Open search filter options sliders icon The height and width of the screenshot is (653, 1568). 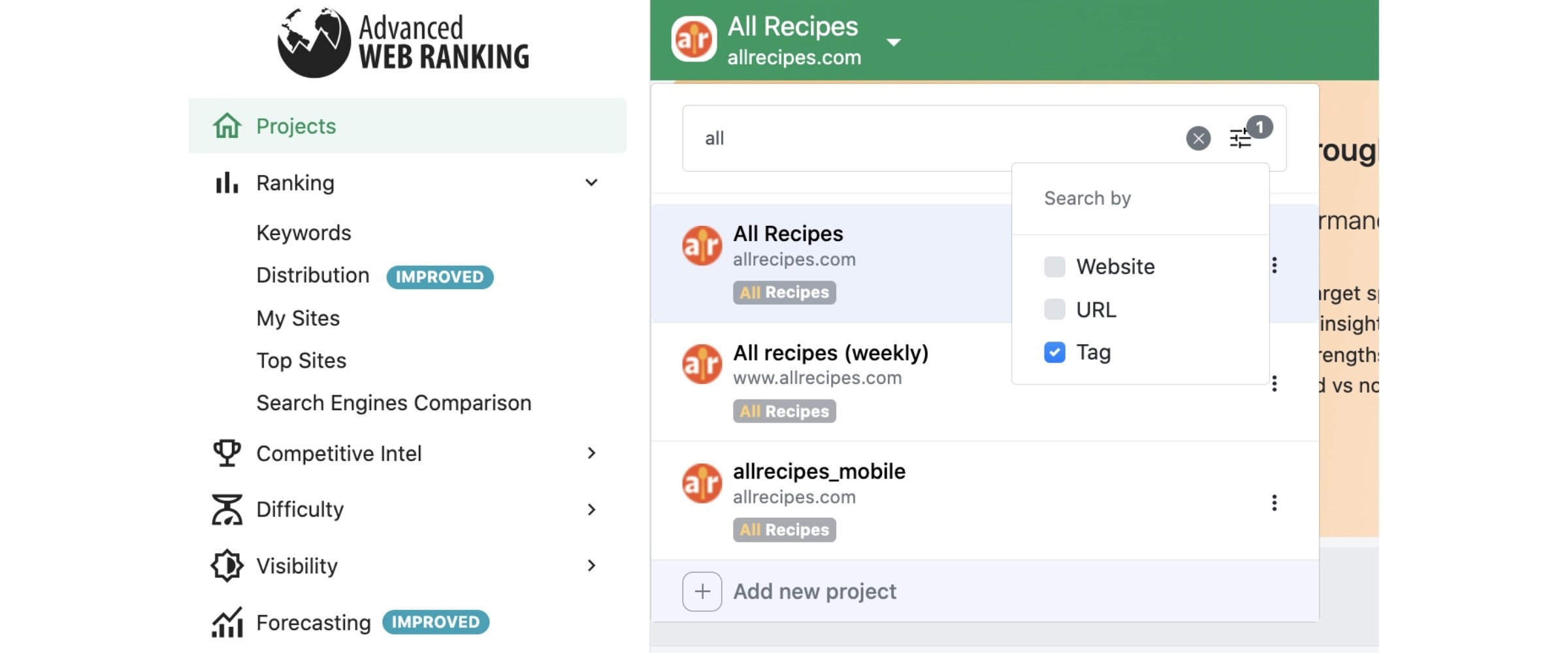(x=1241, y=138)
